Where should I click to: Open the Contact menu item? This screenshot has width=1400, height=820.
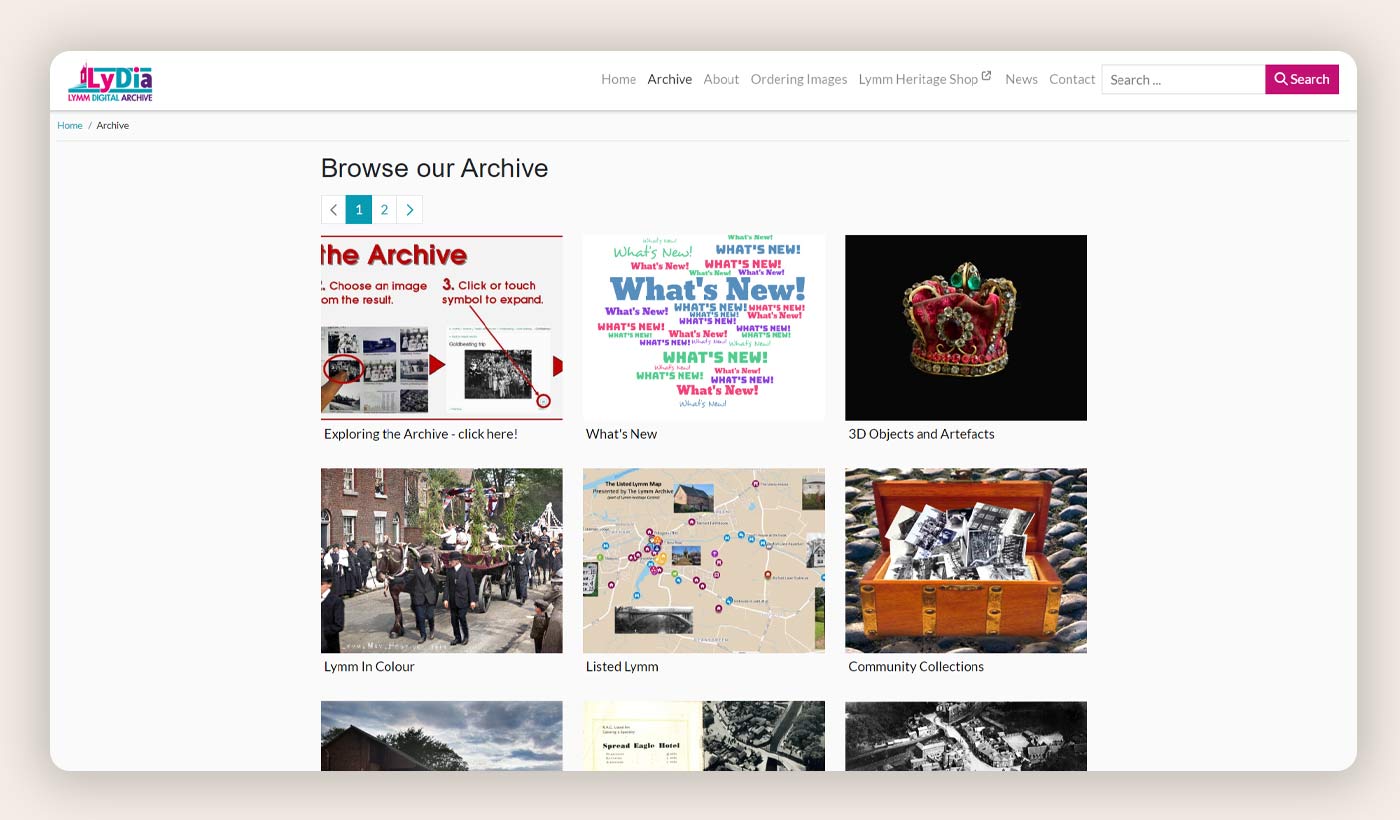(1072, 79)
